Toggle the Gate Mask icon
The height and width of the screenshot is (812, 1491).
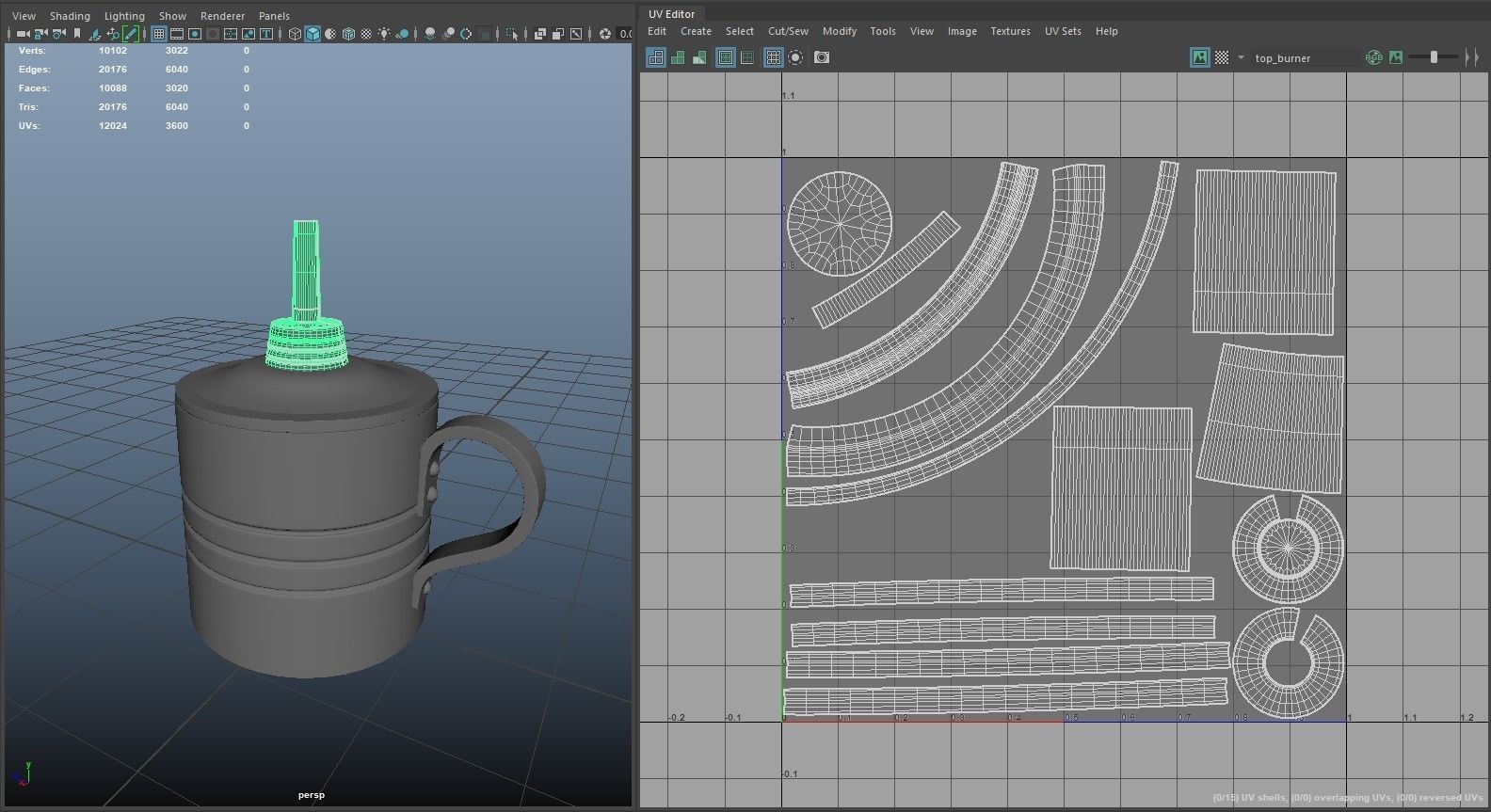(213, 34)
